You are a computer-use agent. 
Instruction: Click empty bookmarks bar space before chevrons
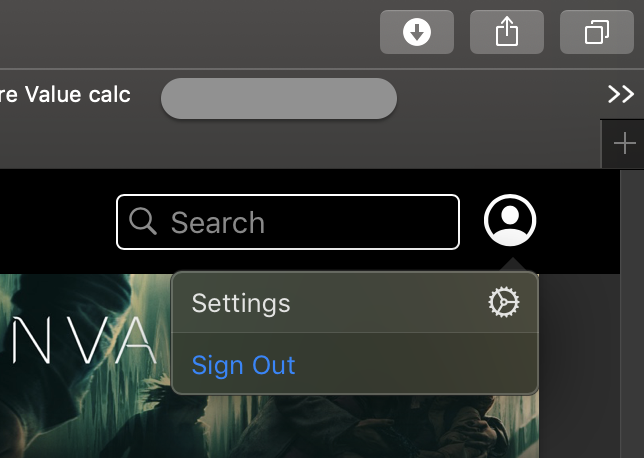click(x=501, y=95)
